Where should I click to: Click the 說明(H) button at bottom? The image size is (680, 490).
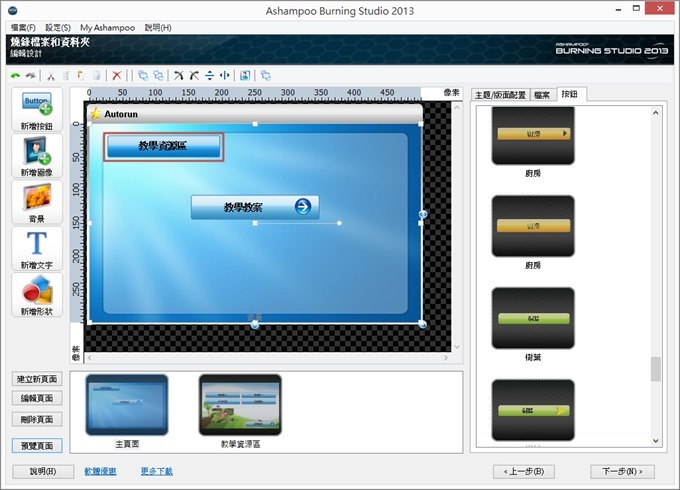(x=43, y=471)
